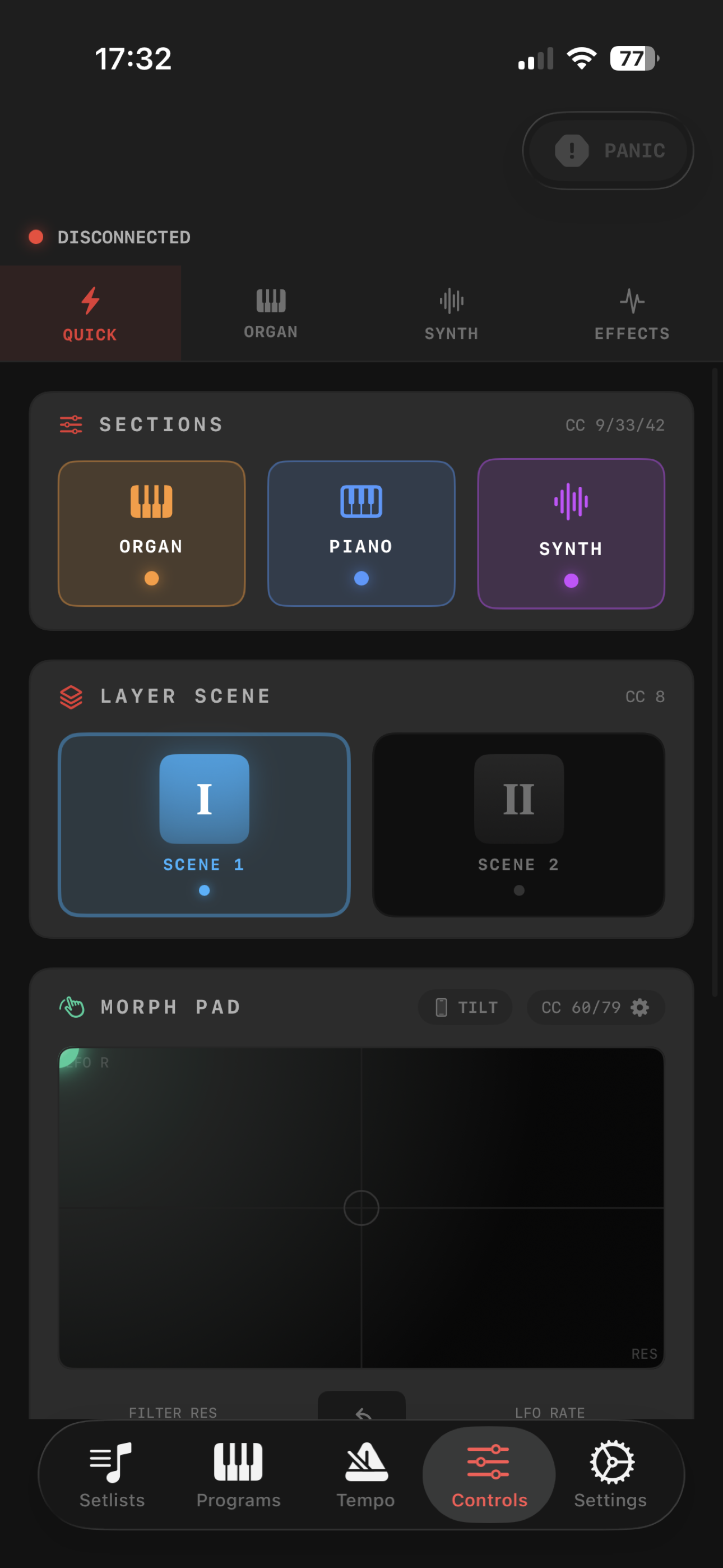Open the Settings screen
Viewport: 723px width, 1568px height.
610,1474
